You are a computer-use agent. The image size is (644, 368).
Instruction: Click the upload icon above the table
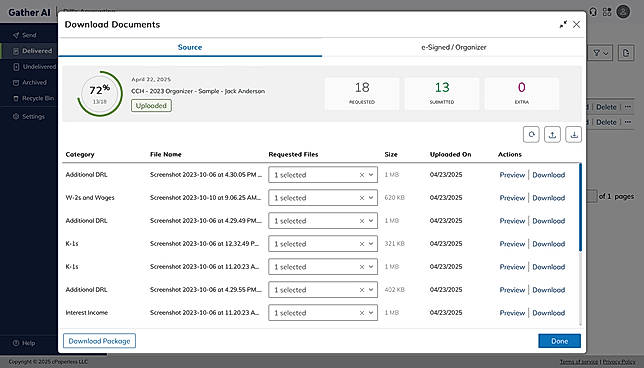coord(552,135)
